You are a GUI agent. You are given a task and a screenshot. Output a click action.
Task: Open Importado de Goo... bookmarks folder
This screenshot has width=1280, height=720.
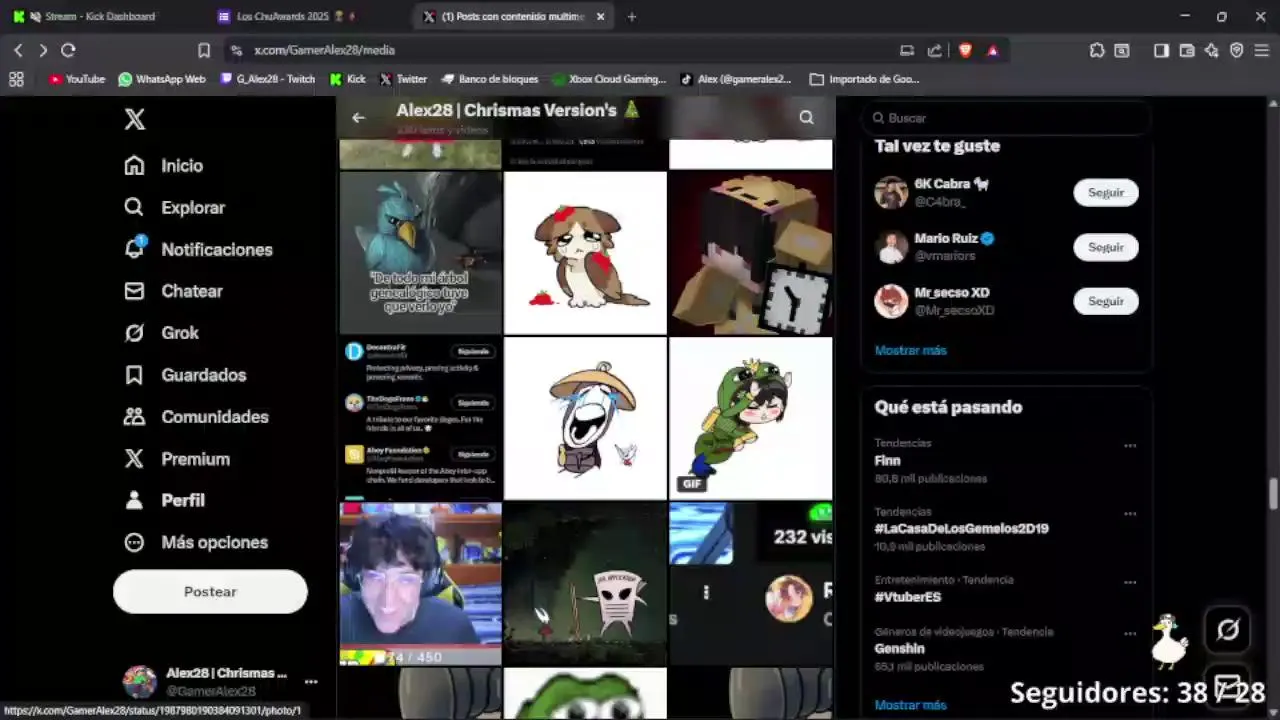(865, 79)
